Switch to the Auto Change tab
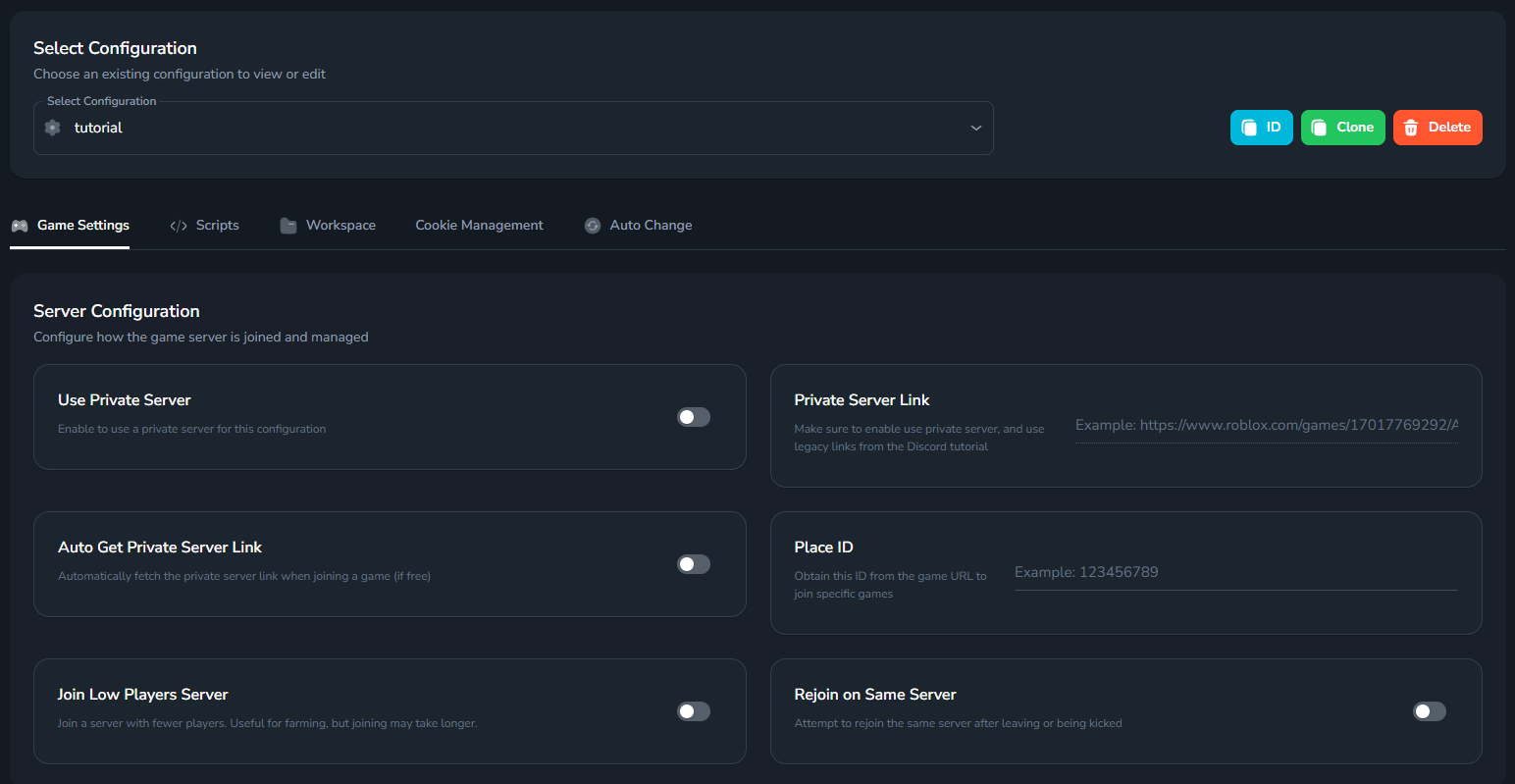This screenshot has height=784, width=1515. [639, 226]
